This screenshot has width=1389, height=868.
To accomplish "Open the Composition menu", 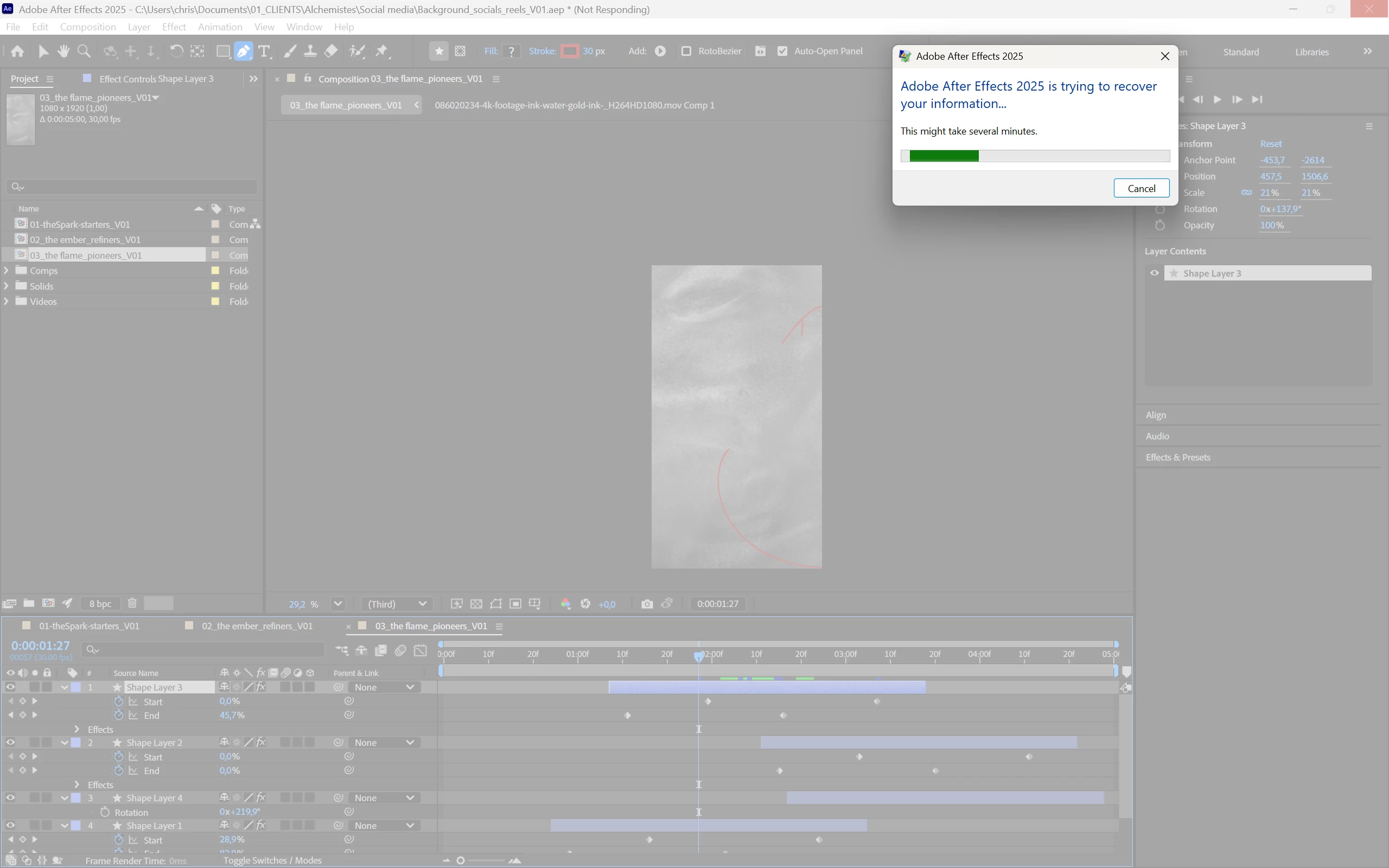I will pos(88,27).
